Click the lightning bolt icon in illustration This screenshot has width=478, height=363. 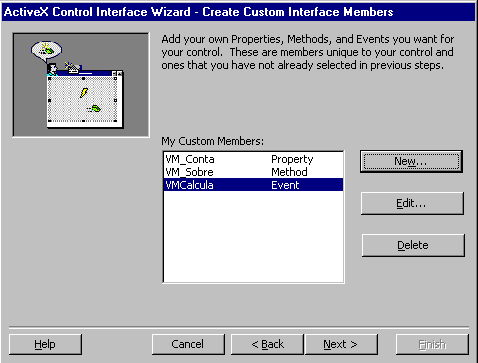(84, 92)
